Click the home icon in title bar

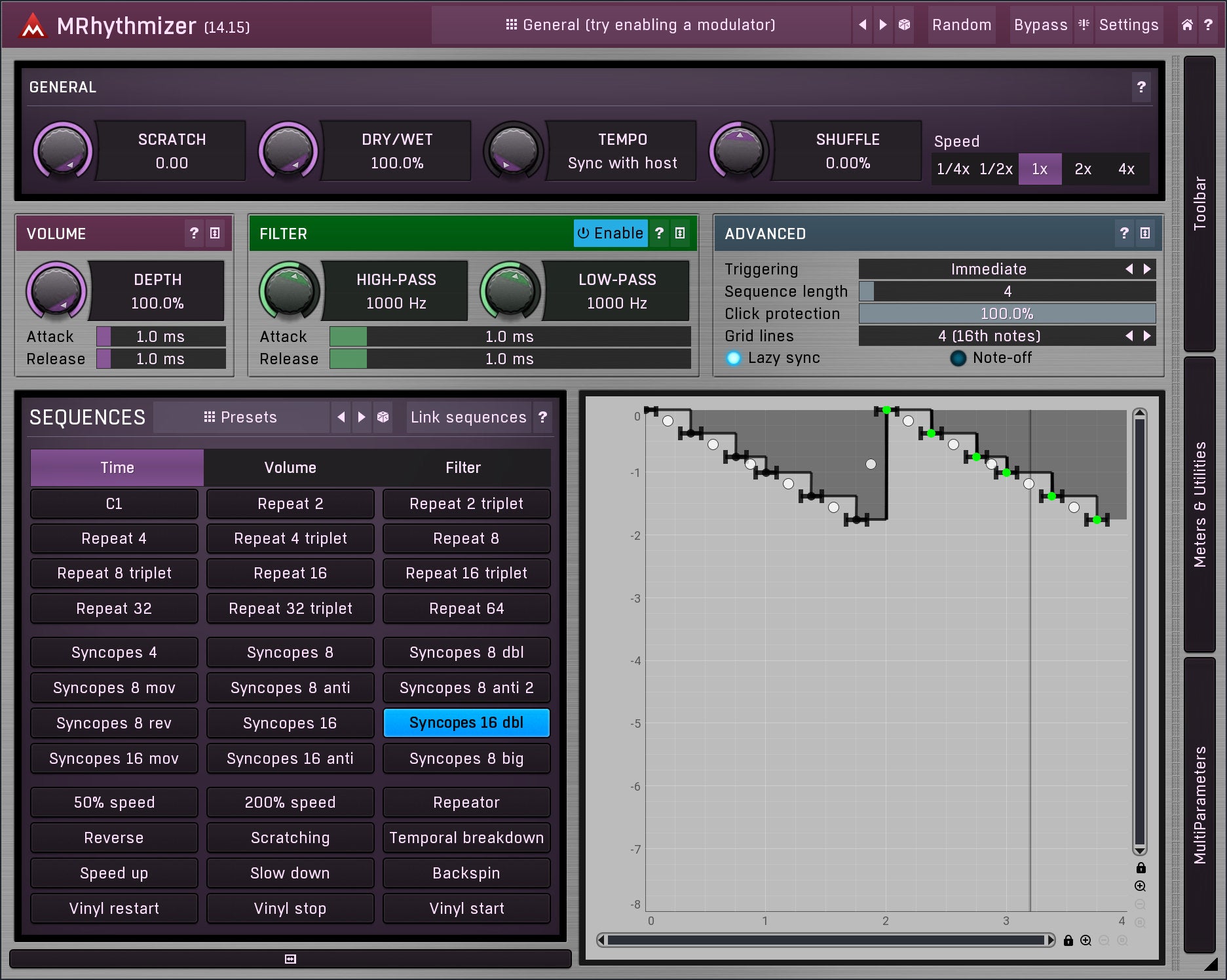[1186, 25]
